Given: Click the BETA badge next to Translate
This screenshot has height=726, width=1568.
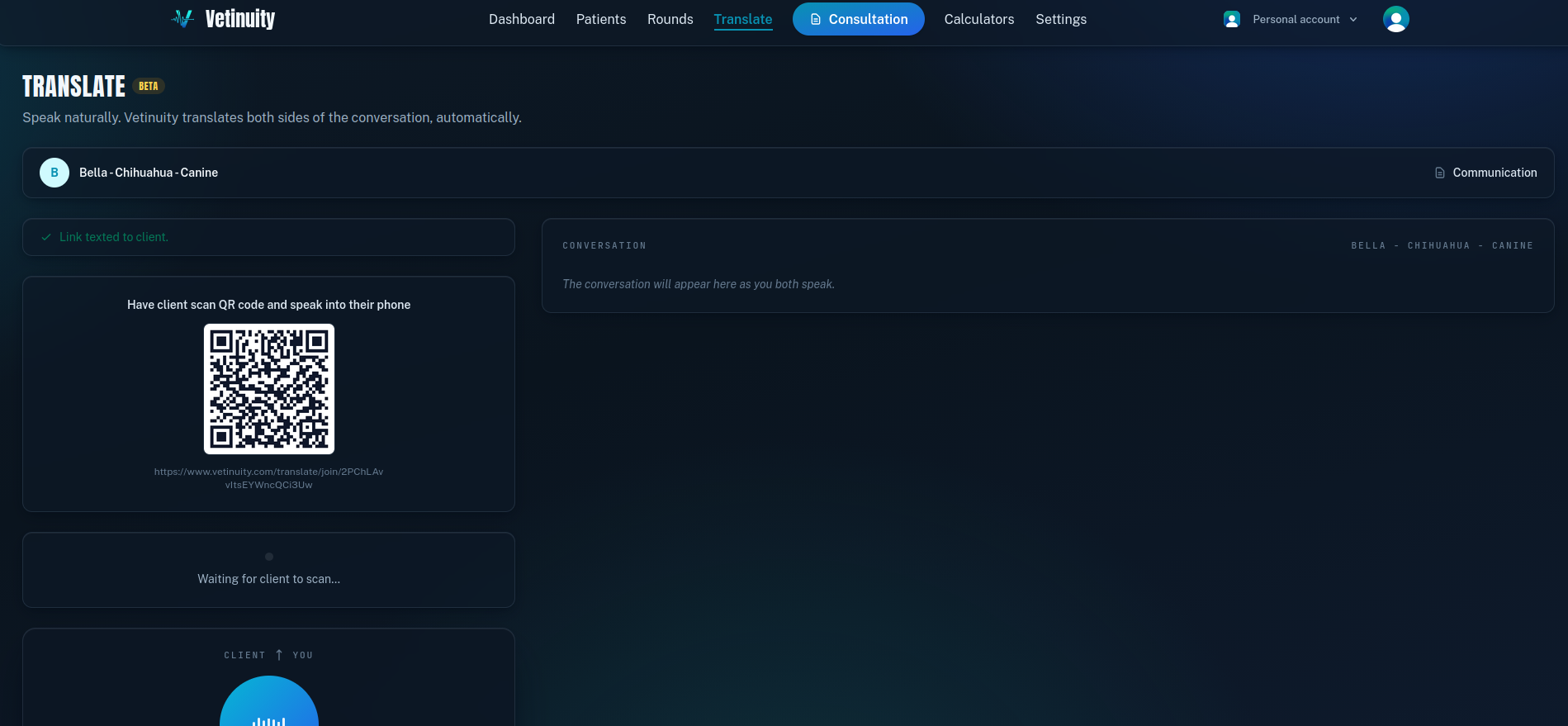Looking at the screenshot, I should click(x=149, y=86).
